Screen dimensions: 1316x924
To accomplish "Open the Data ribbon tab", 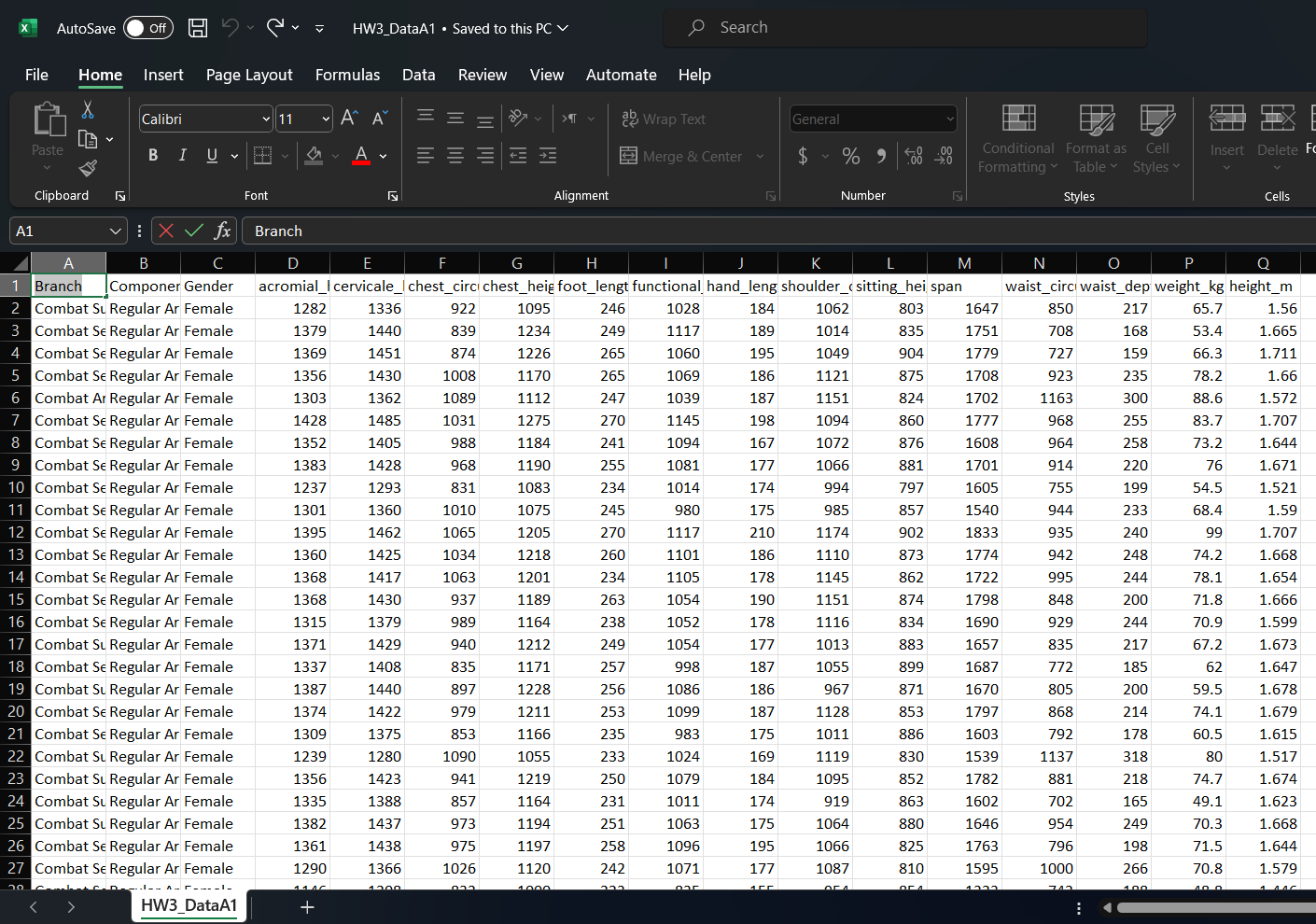I will tap(418, 75).
